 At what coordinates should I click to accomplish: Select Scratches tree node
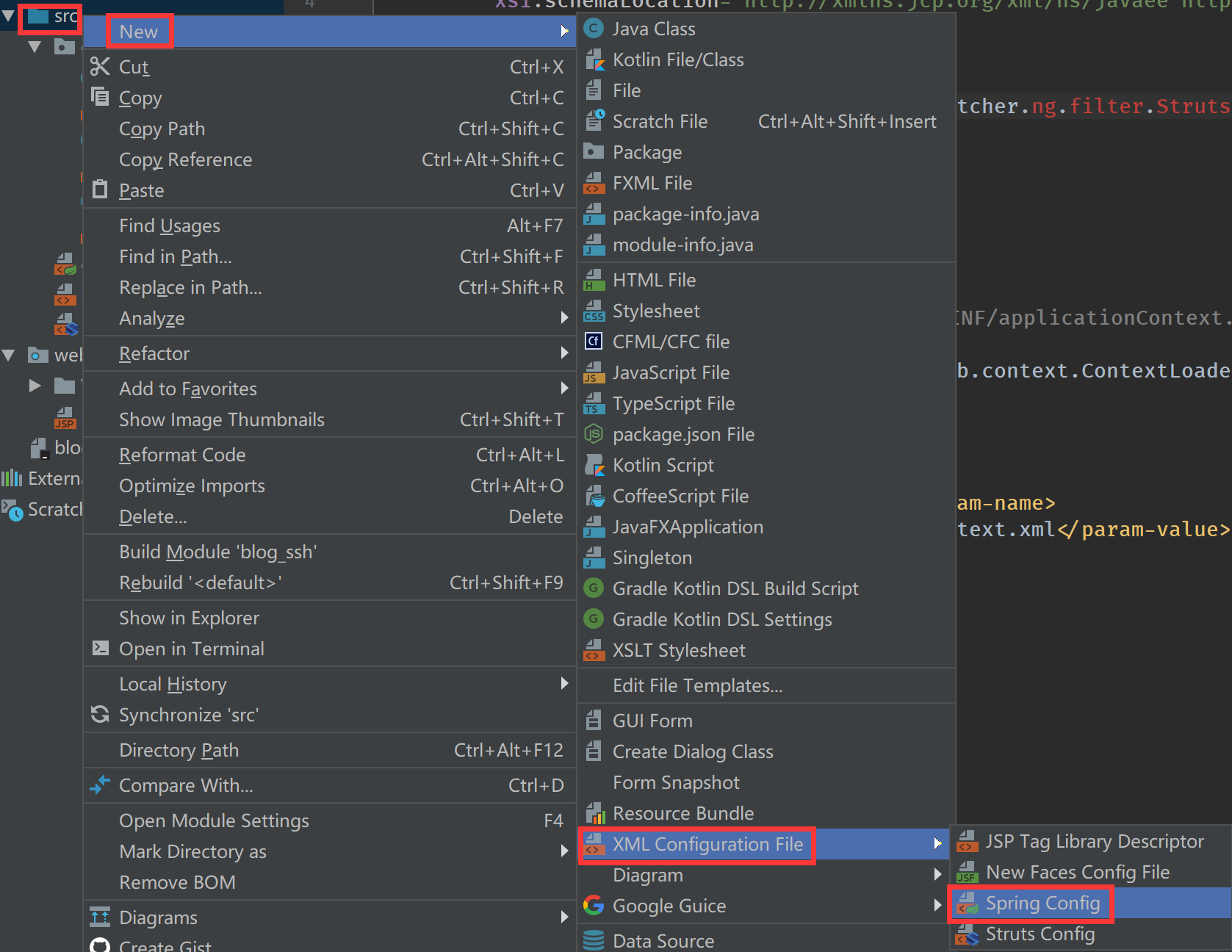42,509
